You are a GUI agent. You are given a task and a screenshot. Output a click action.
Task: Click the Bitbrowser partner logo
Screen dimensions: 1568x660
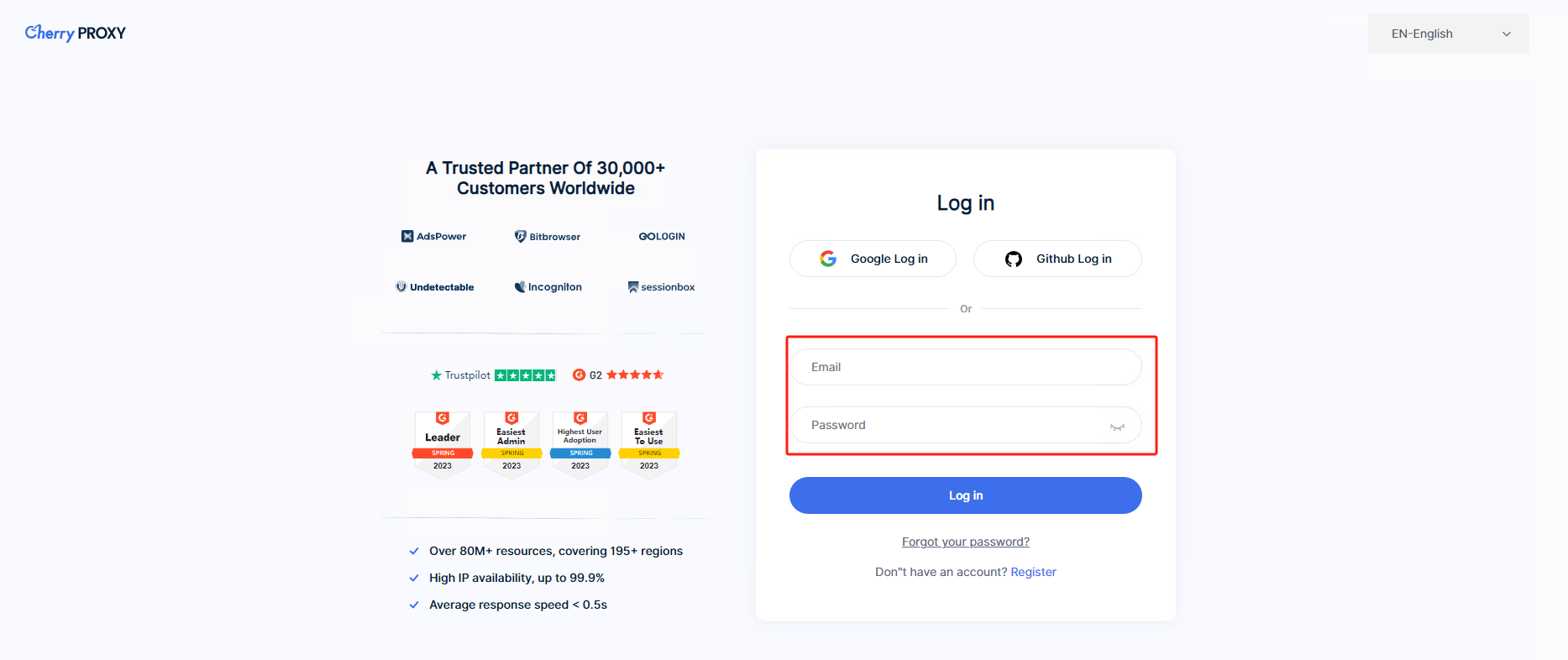pyautogui.click(x=548, y=237)
